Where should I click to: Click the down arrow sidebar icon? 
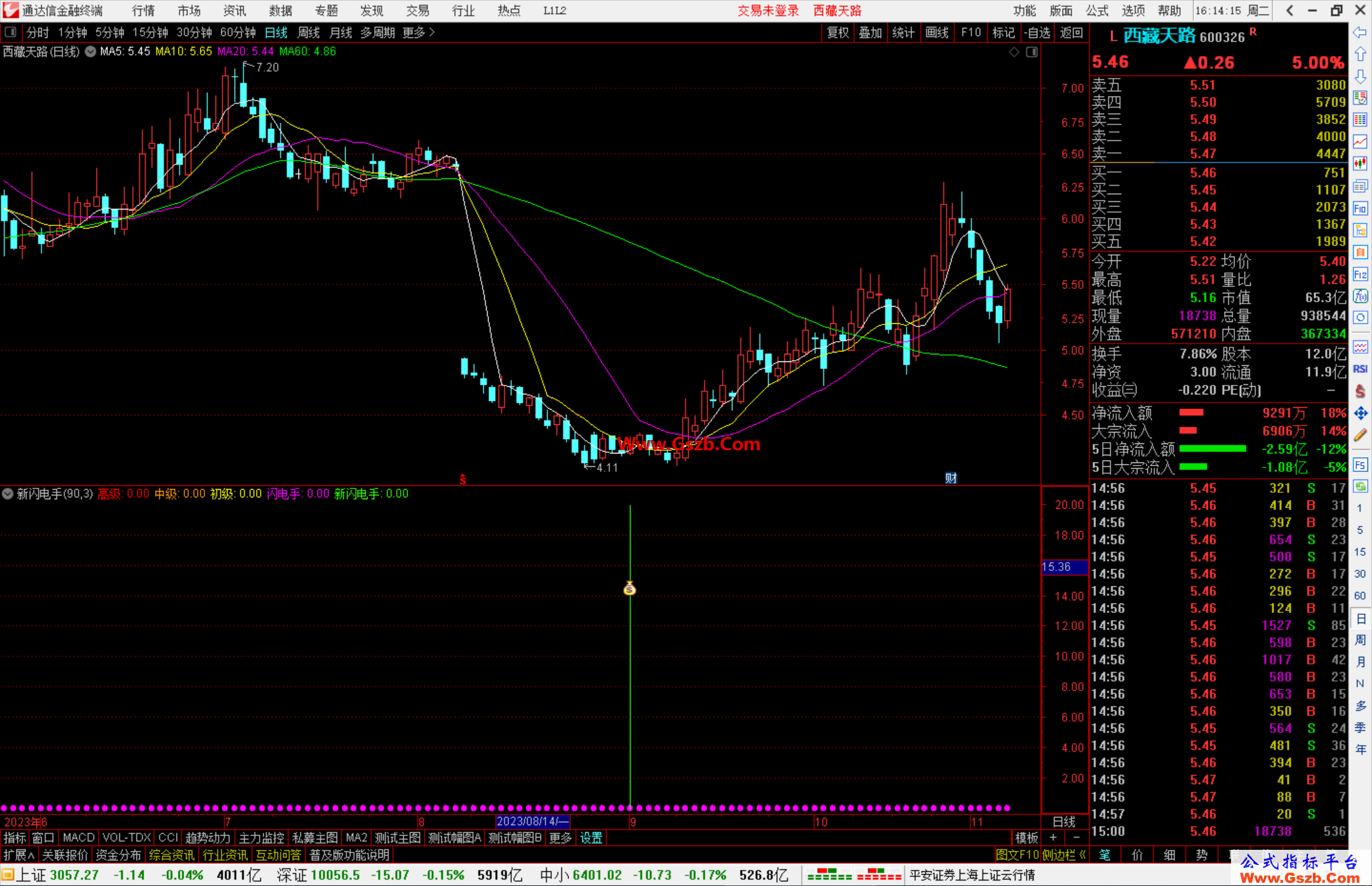[1360, 76]
